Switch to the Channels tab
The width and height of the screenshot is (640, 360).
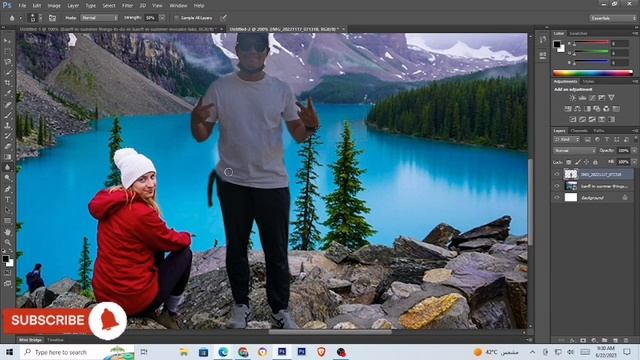coord(579,131)
